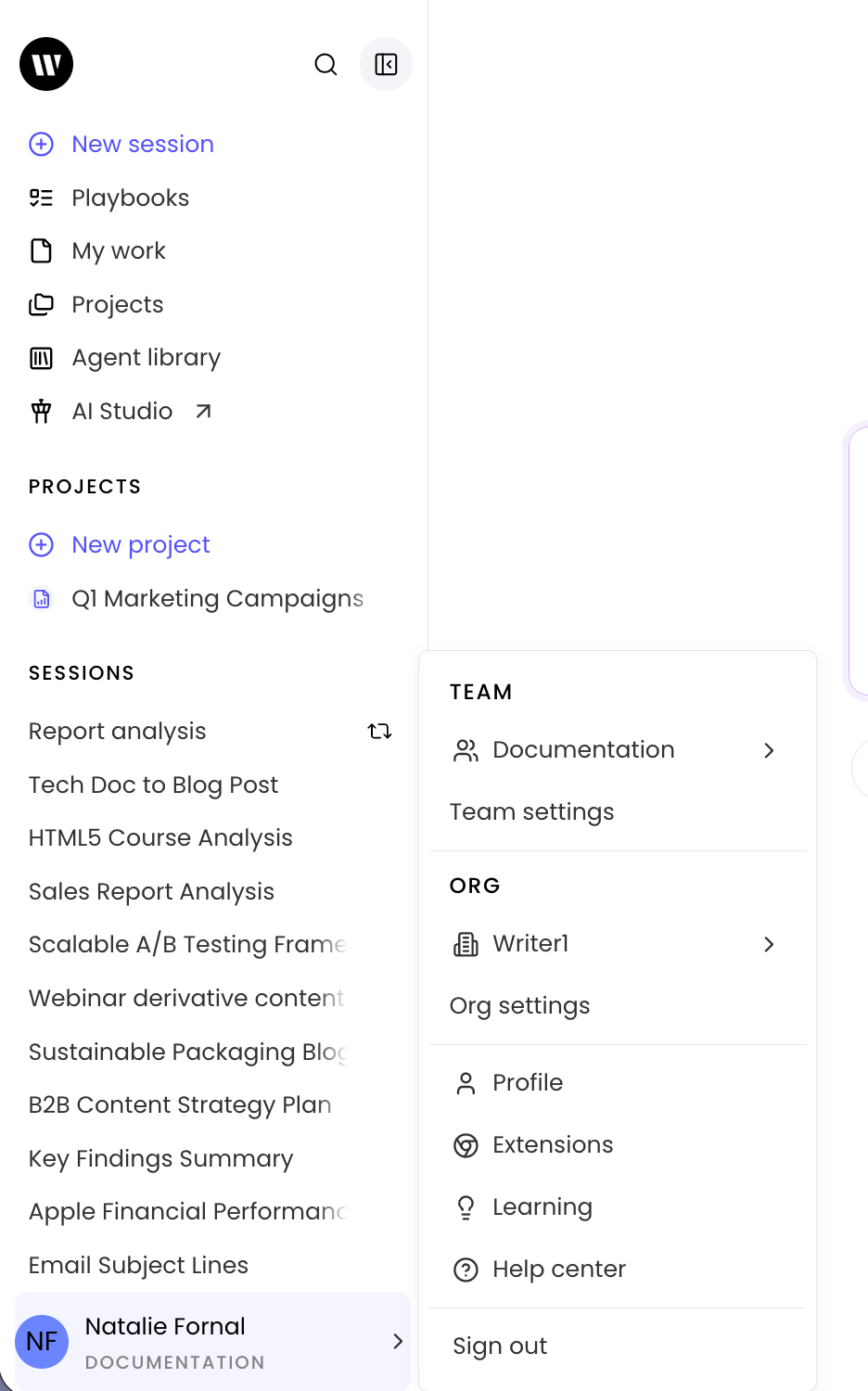Sign out of the account
This screenshot has width=868, height=1391.
pyautogui.click(x=500, y=1346)
